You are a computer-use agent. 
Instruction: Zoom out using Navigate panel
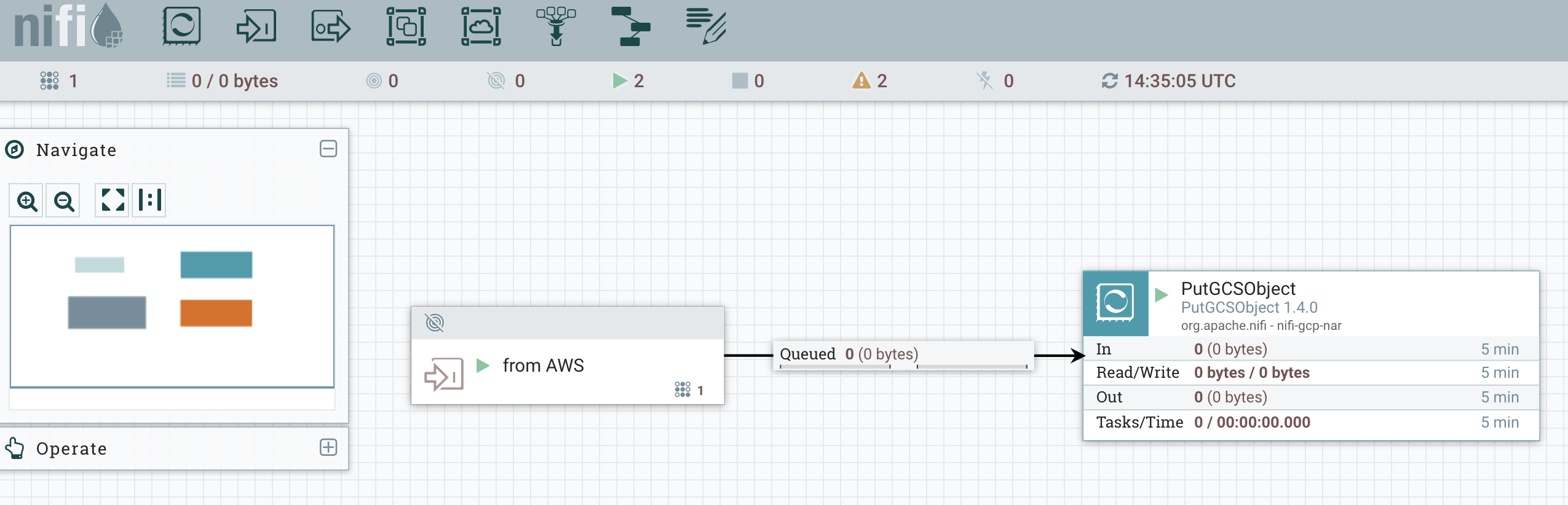[63, 200]
